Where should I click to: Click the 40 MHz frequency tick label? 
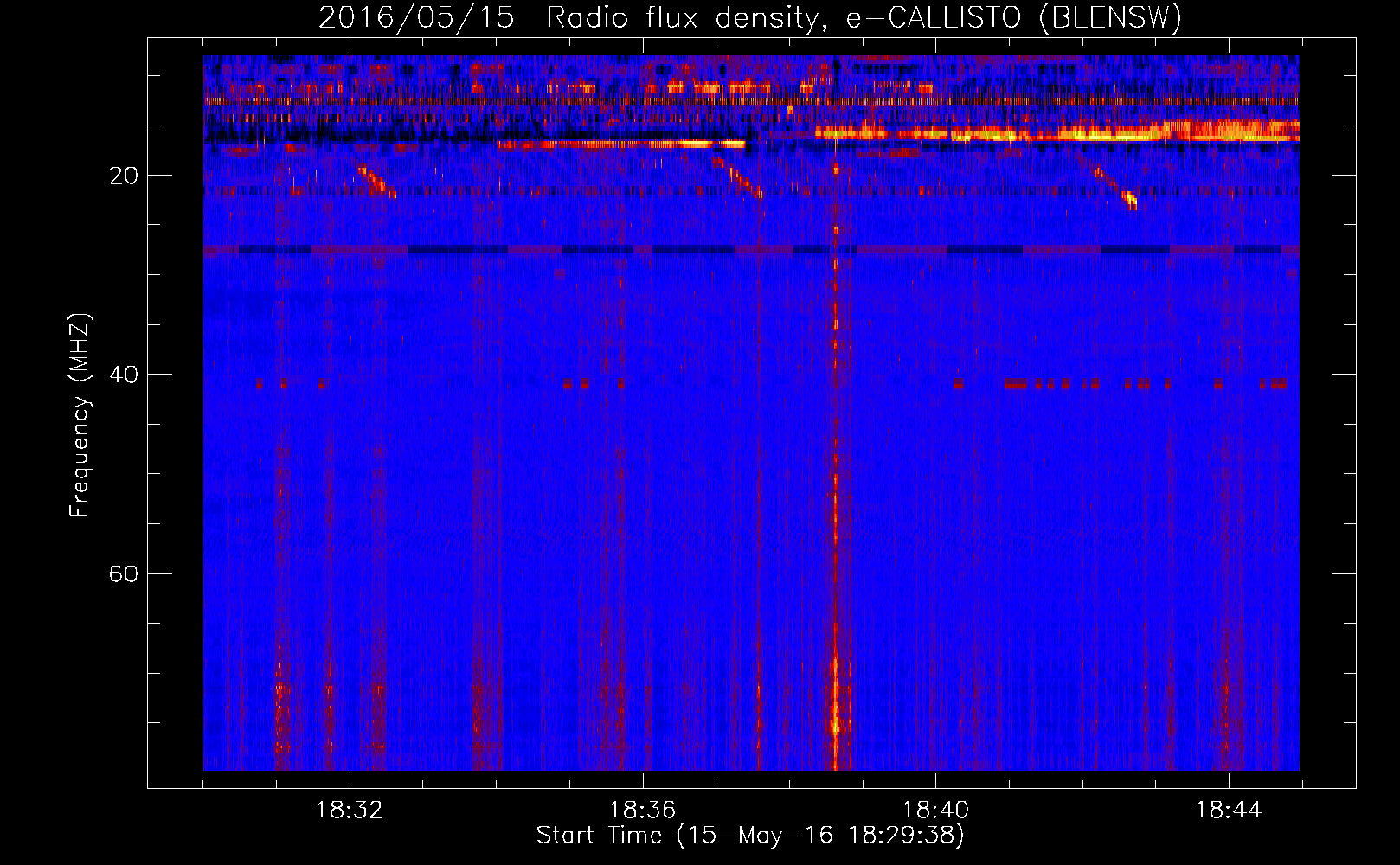point(124,375)
